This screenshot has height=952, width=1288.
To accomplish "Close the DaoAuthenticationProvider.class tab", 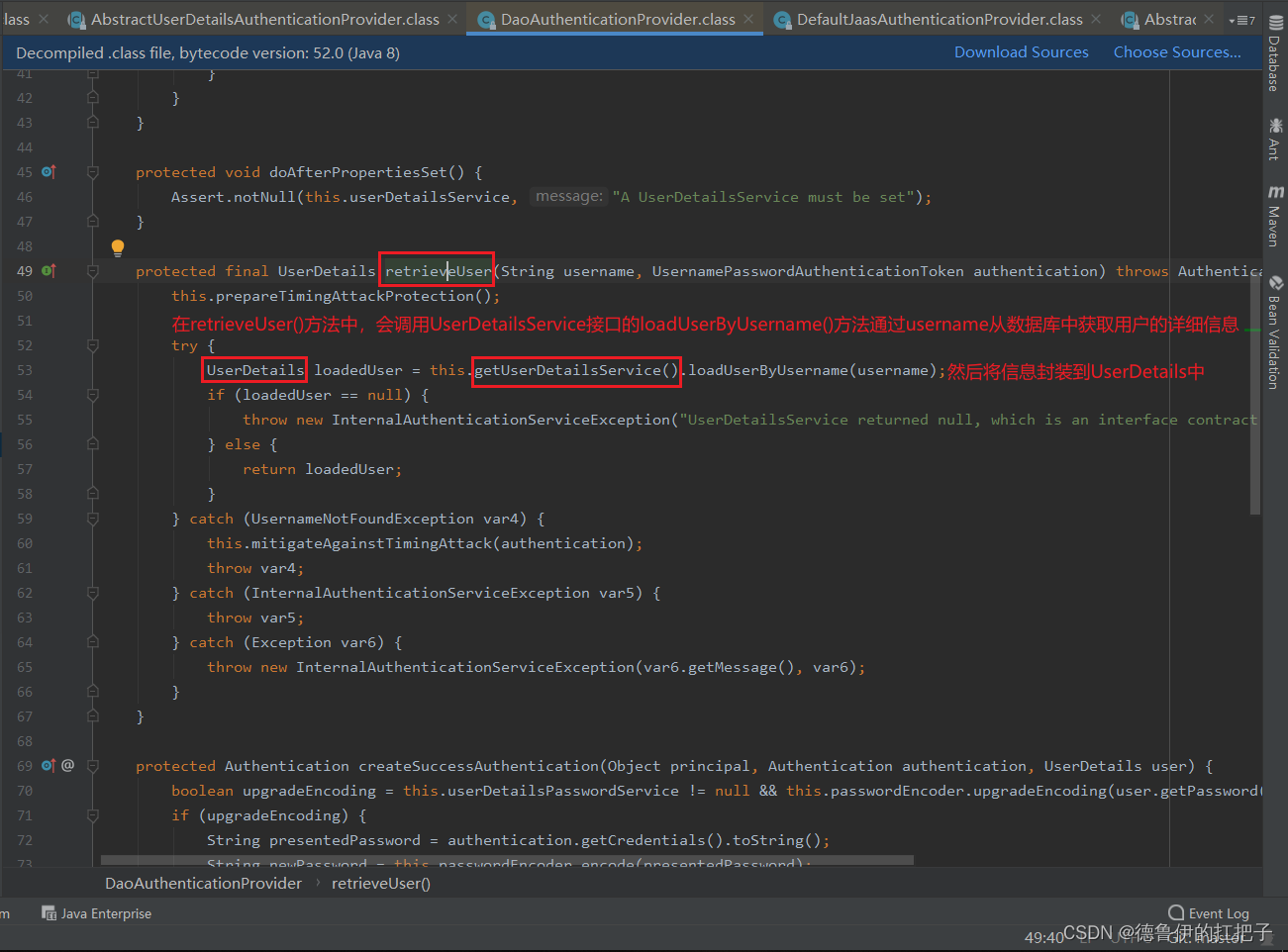I will tap(748, 19).
